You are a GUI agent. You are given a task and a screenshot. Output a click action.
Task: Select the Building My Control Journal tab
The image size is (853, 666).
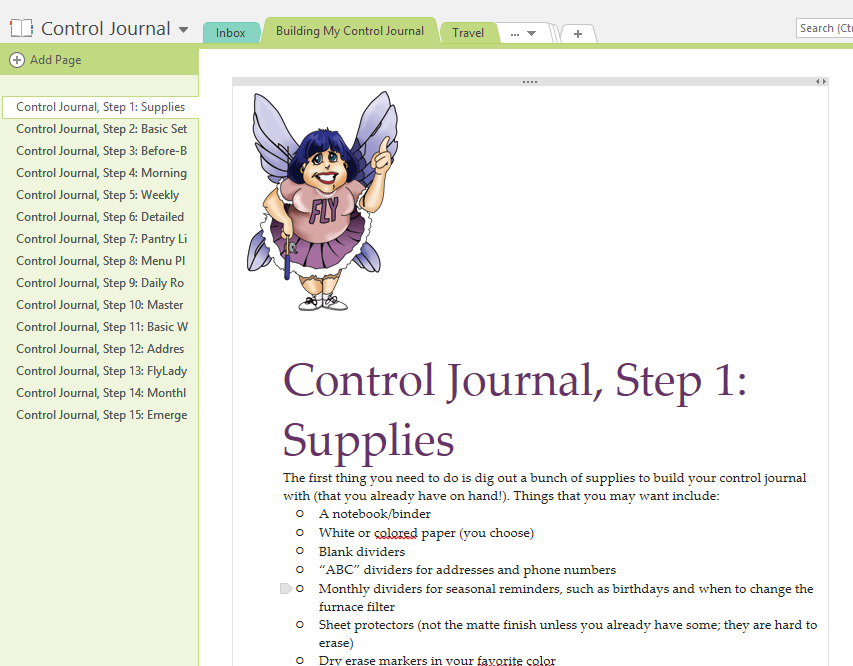350,30
